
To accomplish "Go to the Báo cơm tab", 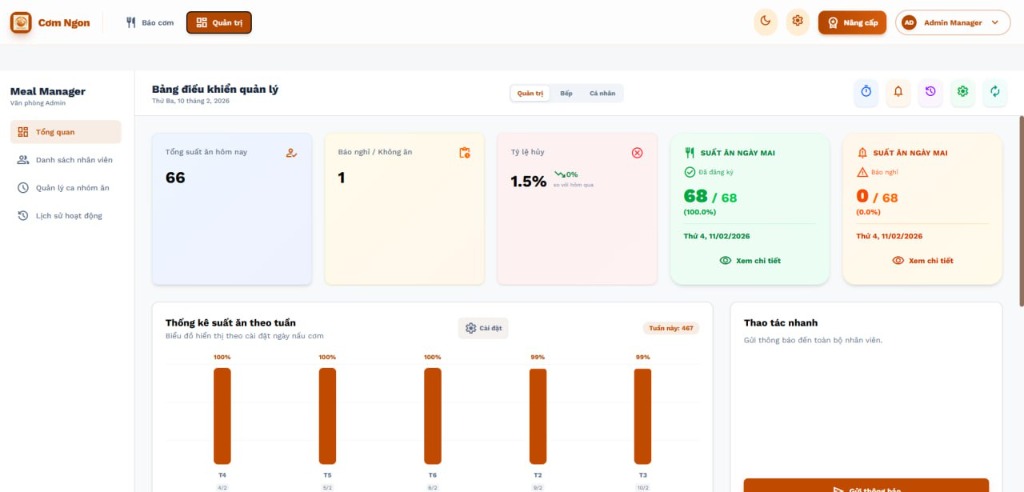I will (x=150, y=22).
